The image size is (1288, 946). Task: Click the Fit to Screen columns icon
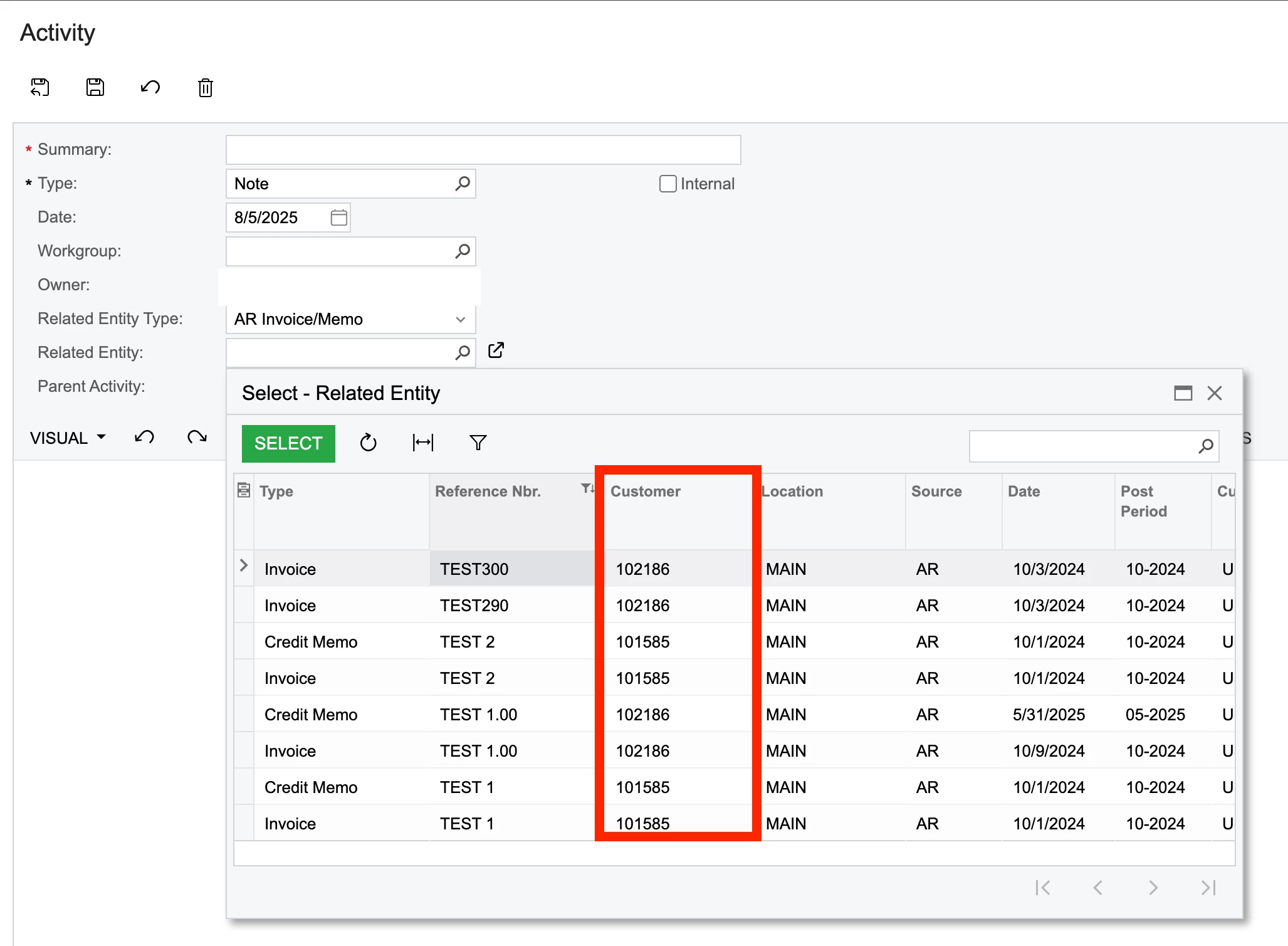[423, 443]
